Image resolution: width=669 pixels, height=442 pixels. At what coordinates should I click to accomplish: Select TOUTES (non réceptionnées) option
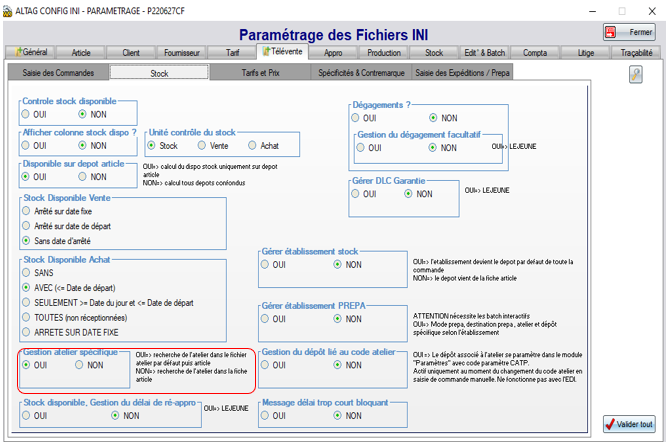[27, 317]
